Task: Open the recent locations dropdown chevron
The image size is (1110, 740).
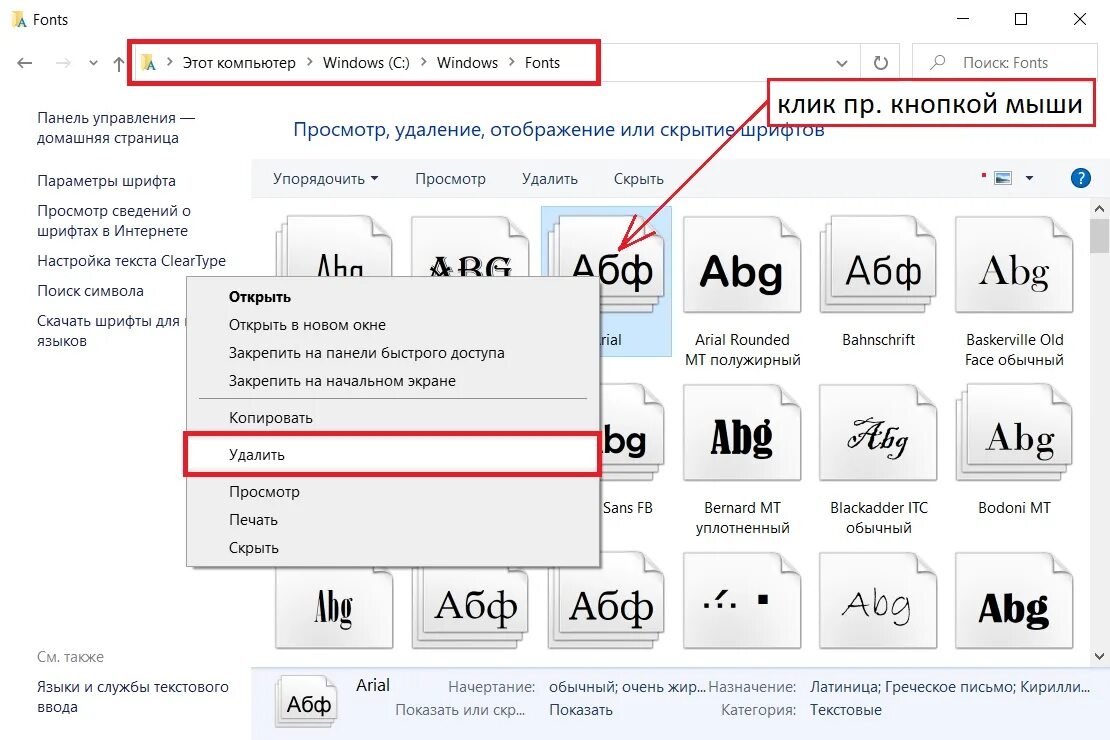Action: (93, 63)
